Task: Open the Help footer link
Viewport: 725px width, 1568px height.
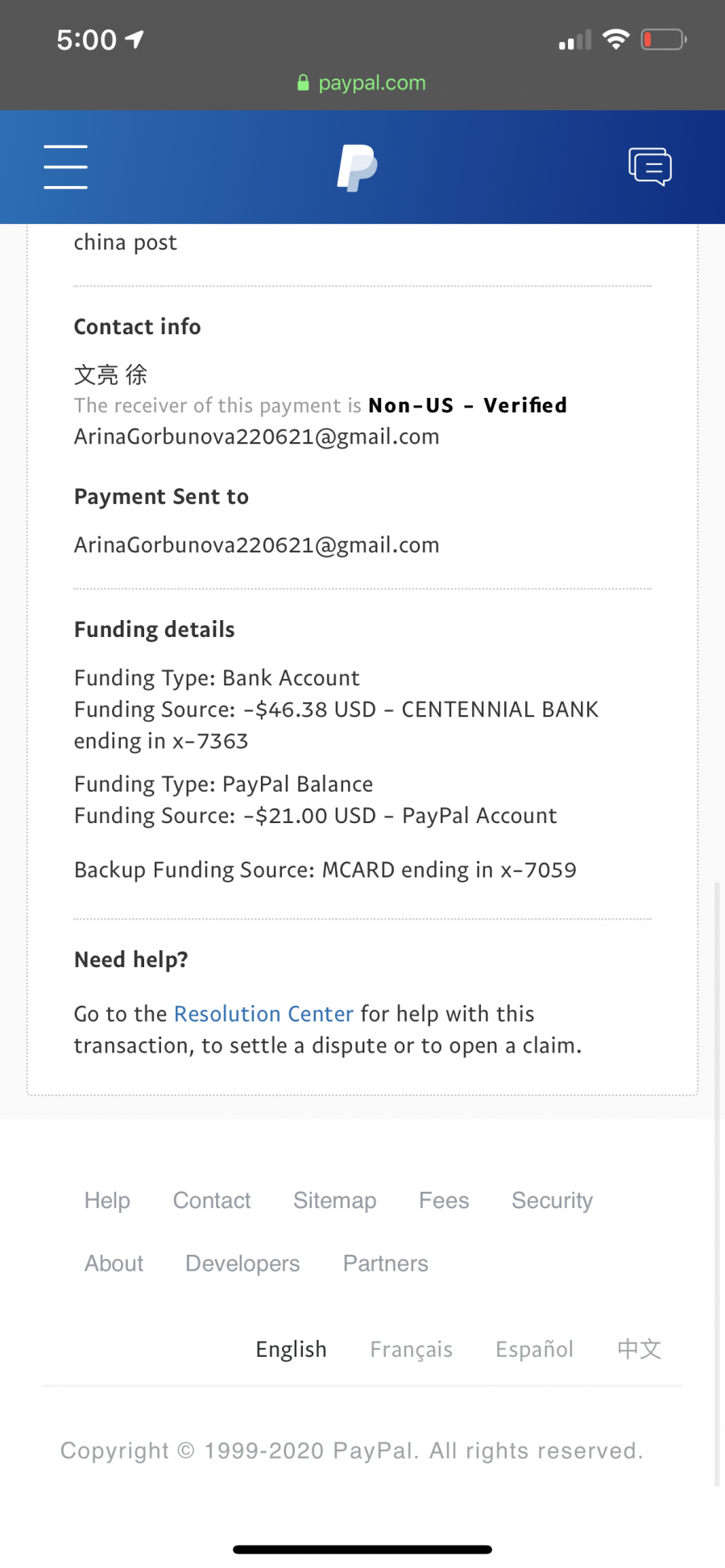Action: tap(107, 1200)
